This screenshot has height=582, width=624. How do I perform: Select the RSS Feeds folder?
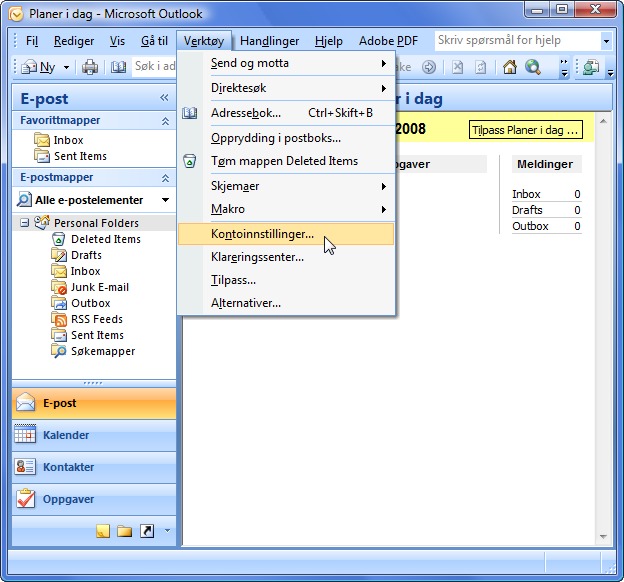96,319
